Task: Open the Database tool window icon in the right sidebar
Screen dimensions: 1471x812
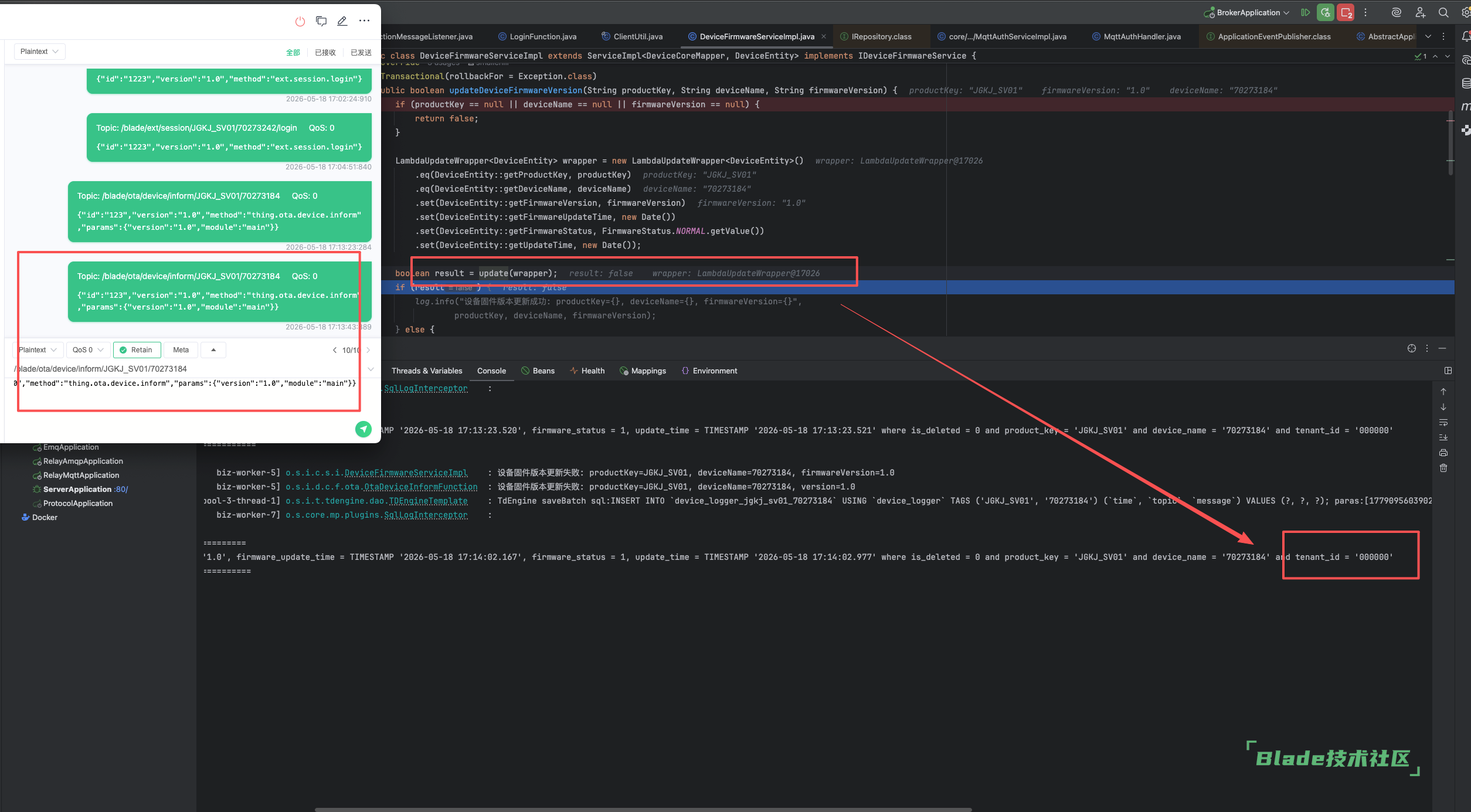Action: coord(1466,83)
